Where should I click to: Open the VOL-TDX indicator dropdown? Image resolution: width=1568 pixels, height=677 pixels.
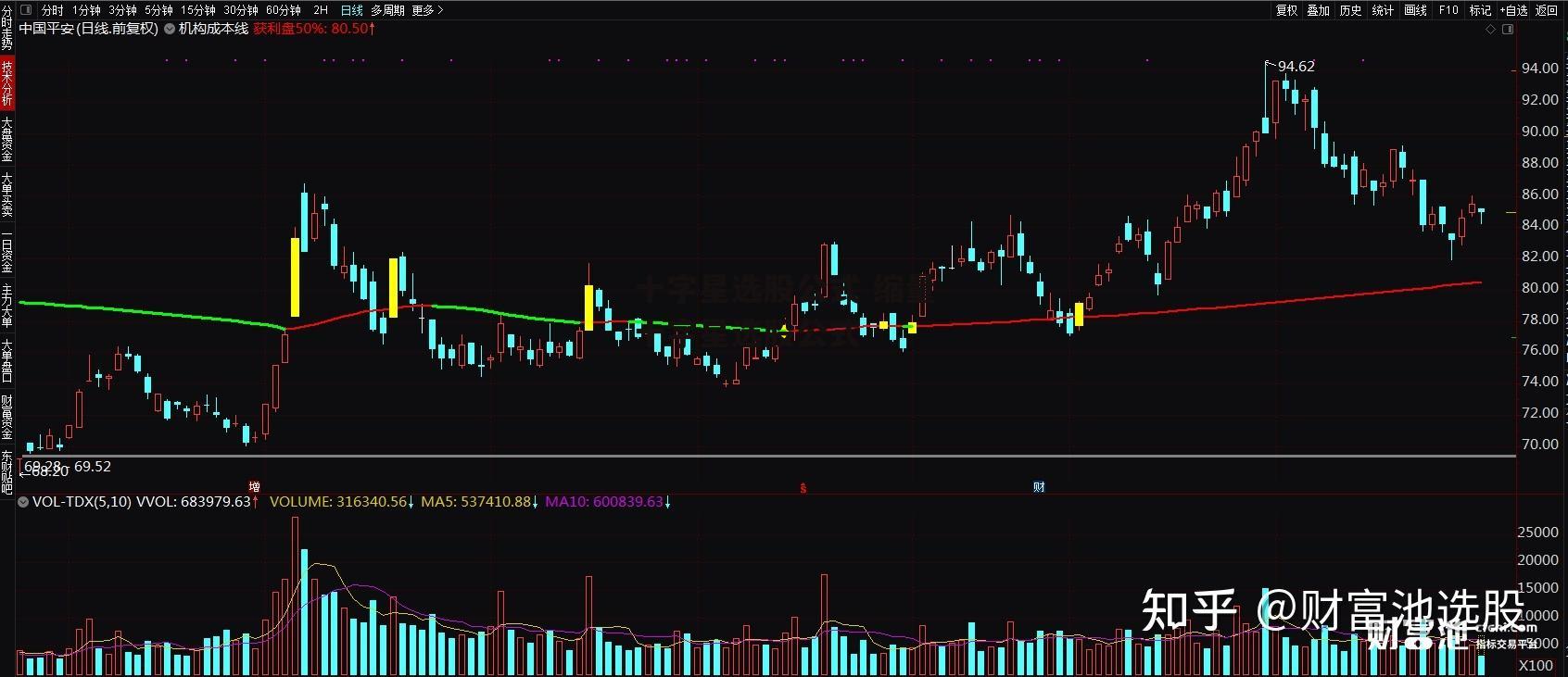(x=23, y=502)
